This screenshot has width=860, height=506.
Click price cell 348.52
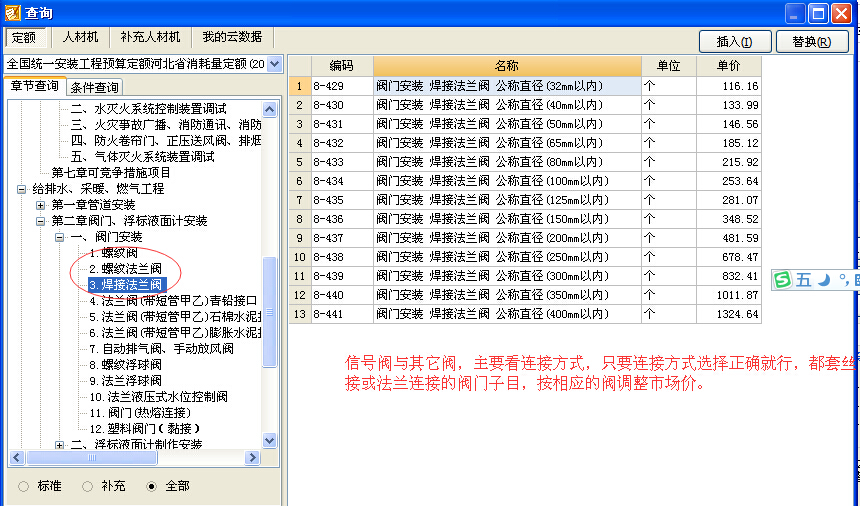[729, 219]
